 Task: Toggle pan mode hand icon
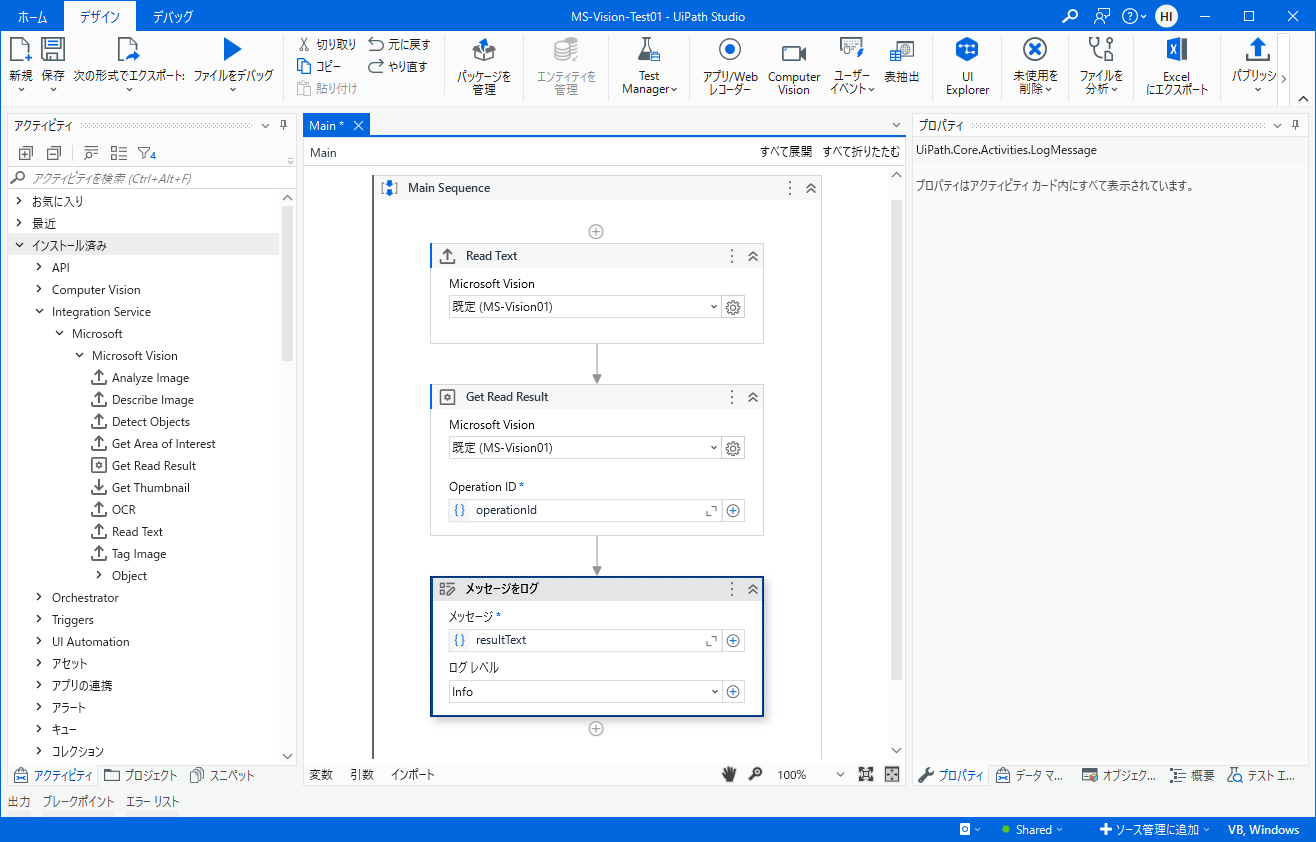(x=730, y=774)
